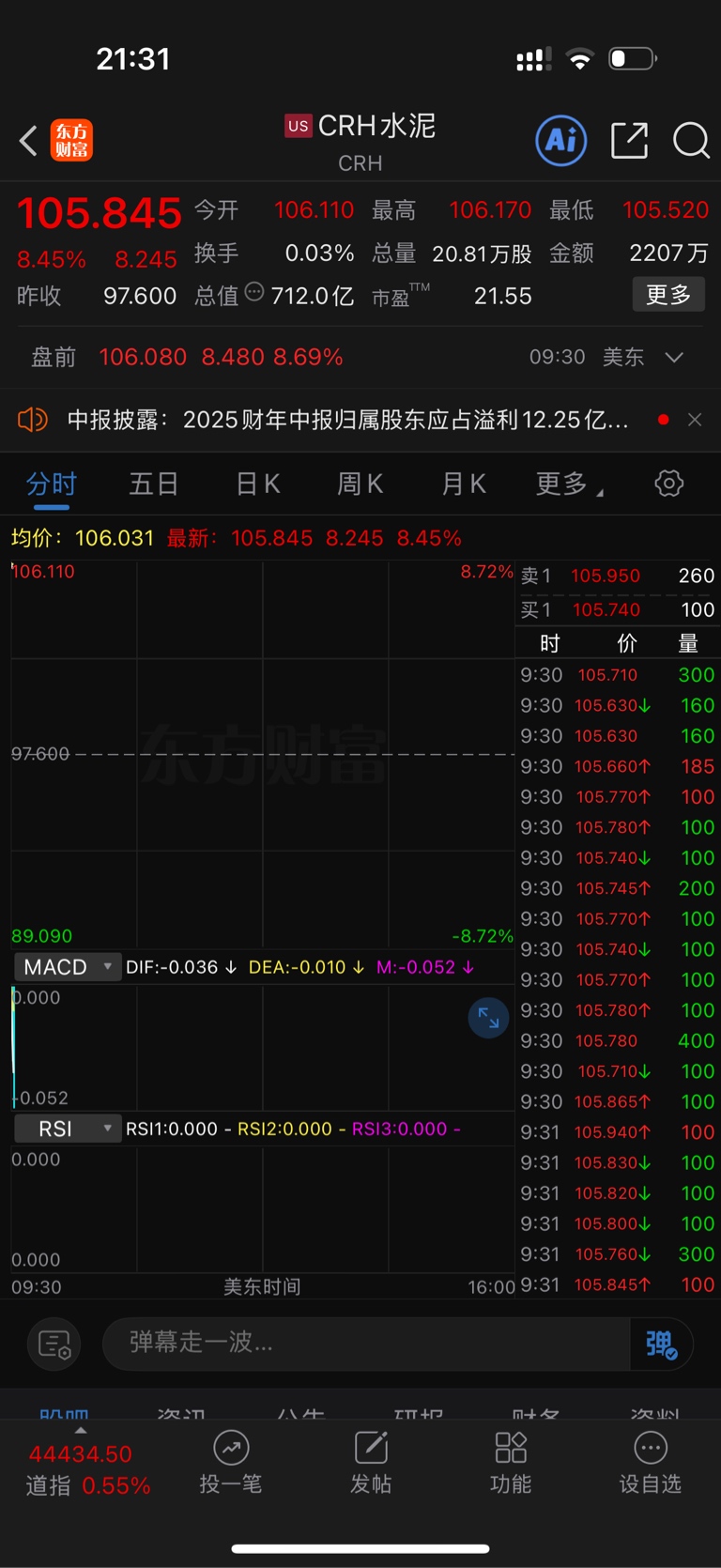The image size is (721, 1568).
Task: Tap the announcement speaker icon
Action: pyautogui.click(x=33, y=419)
